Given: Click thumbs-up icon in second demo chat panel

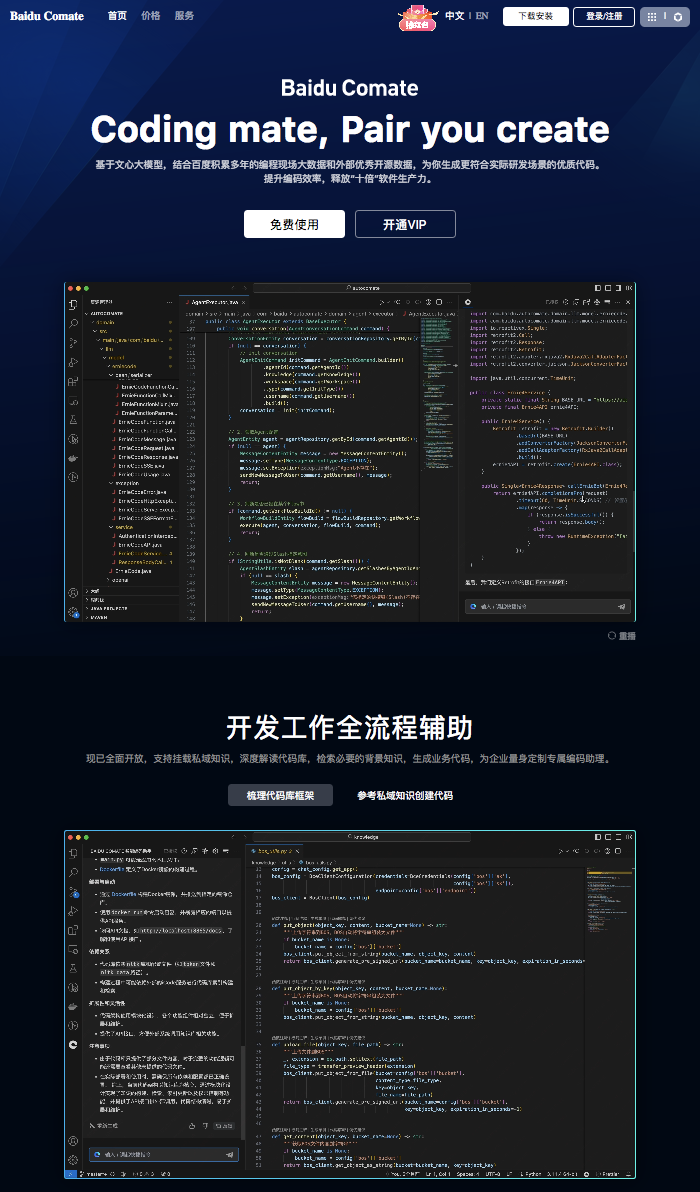Looking at the screenshot, I should pos(192,1125).
